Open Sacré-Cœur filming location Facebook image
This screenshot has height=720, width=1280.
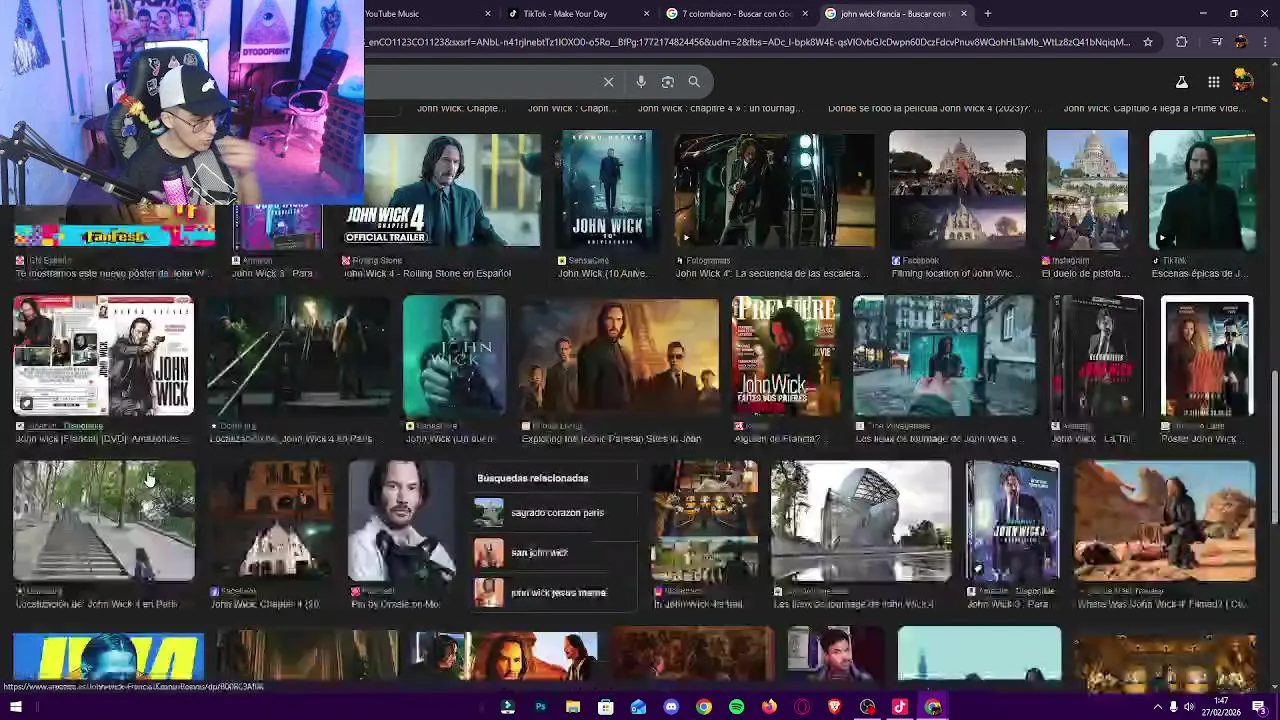tap(957, 188)
